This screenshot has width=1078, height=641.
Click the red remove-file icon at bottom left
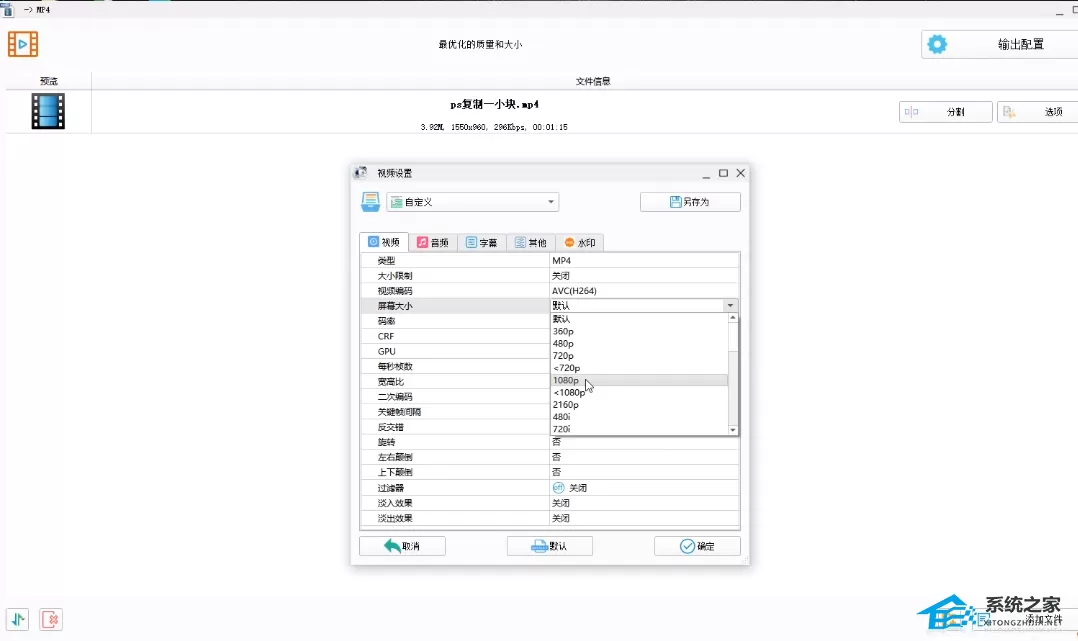click(x=51, y=620)
